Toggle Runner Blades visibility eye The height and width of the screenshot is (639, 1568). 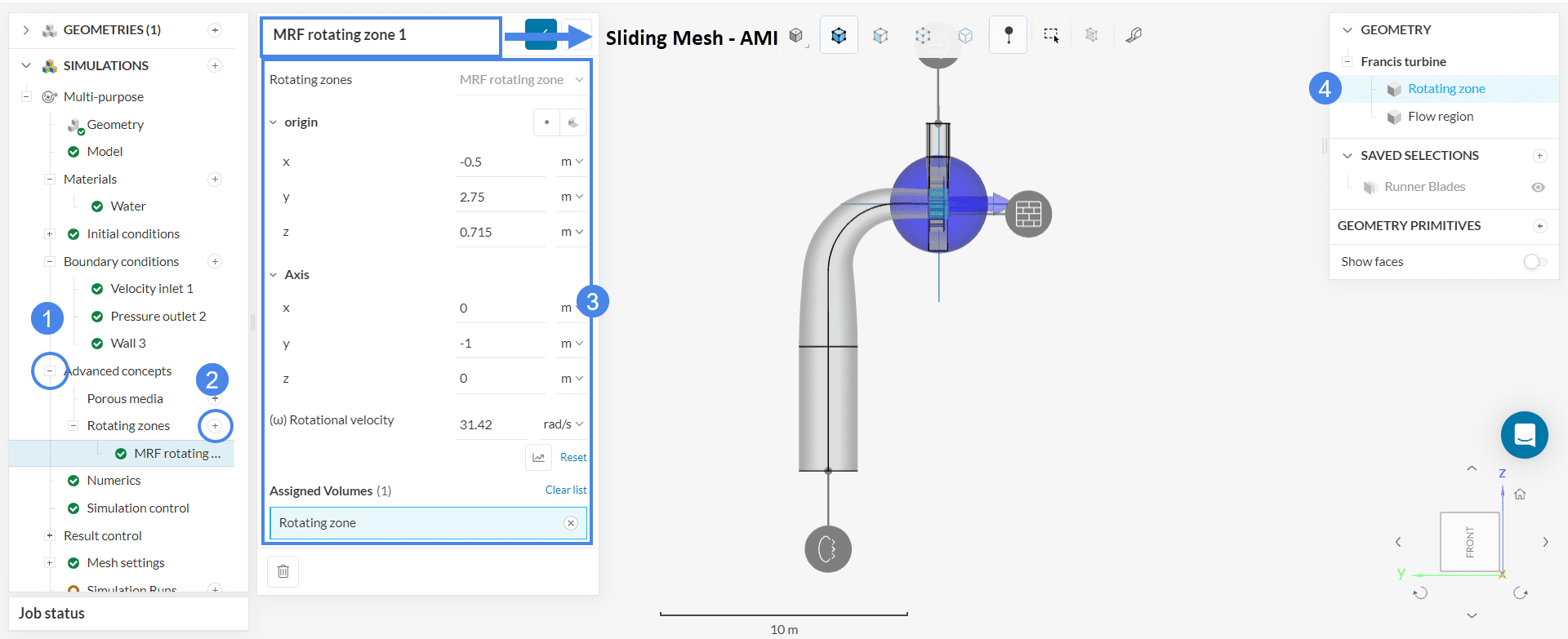1538,187
